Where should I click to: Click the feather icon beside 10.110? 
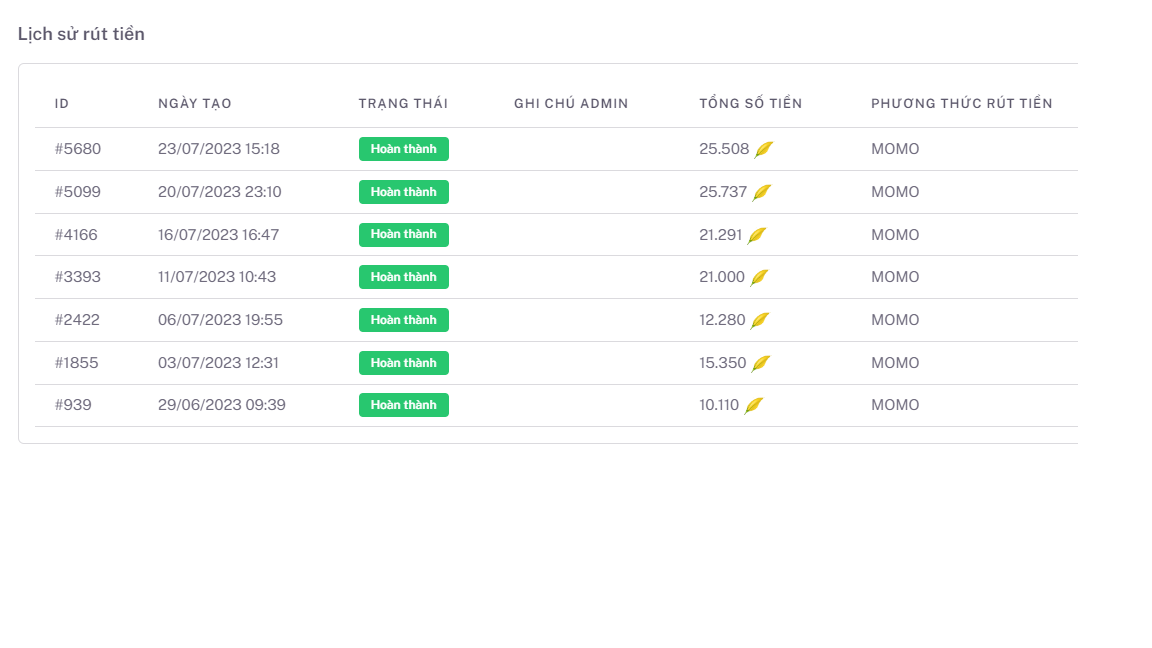[754, 405]
